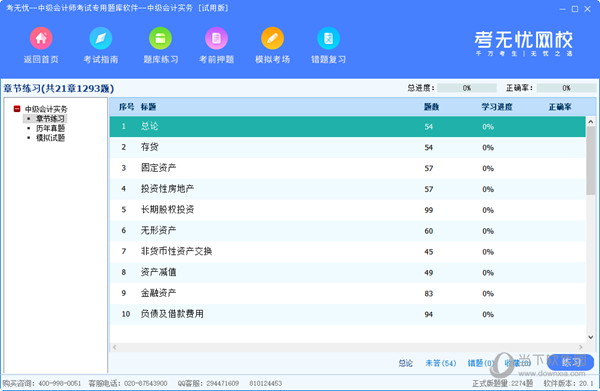Select the 非货币性资产交换 chapter row
This screenshot has width=600, height=391.
347,252
